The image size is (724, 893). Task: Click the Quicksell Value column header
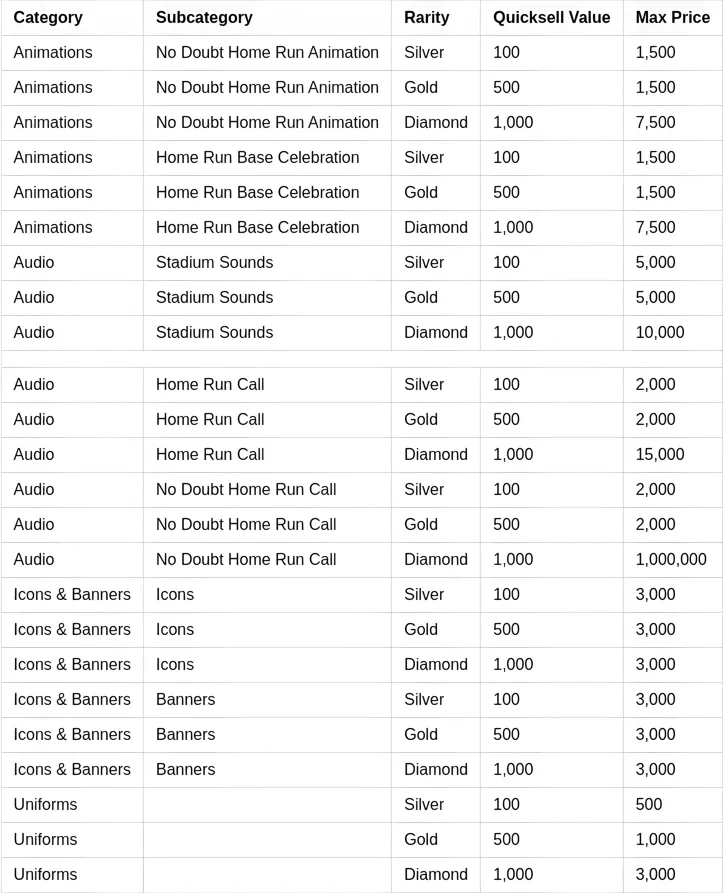551,17
